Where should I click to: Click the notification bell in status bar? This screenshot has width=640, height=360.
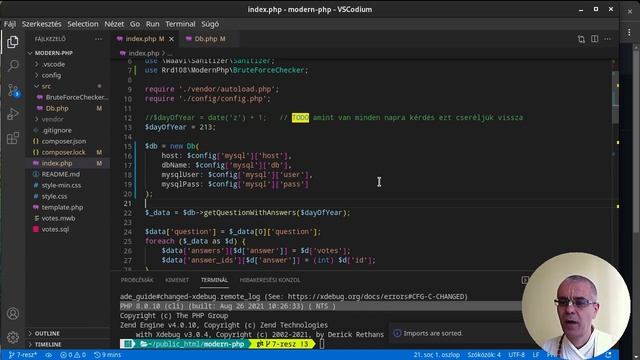click(609, 355)
